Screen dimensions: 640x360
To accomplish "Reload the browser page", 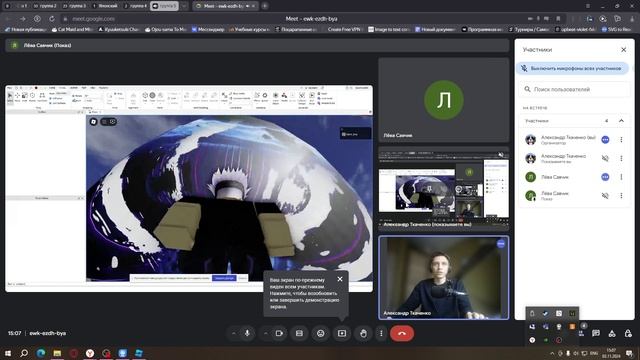I will tap(52, 19).
